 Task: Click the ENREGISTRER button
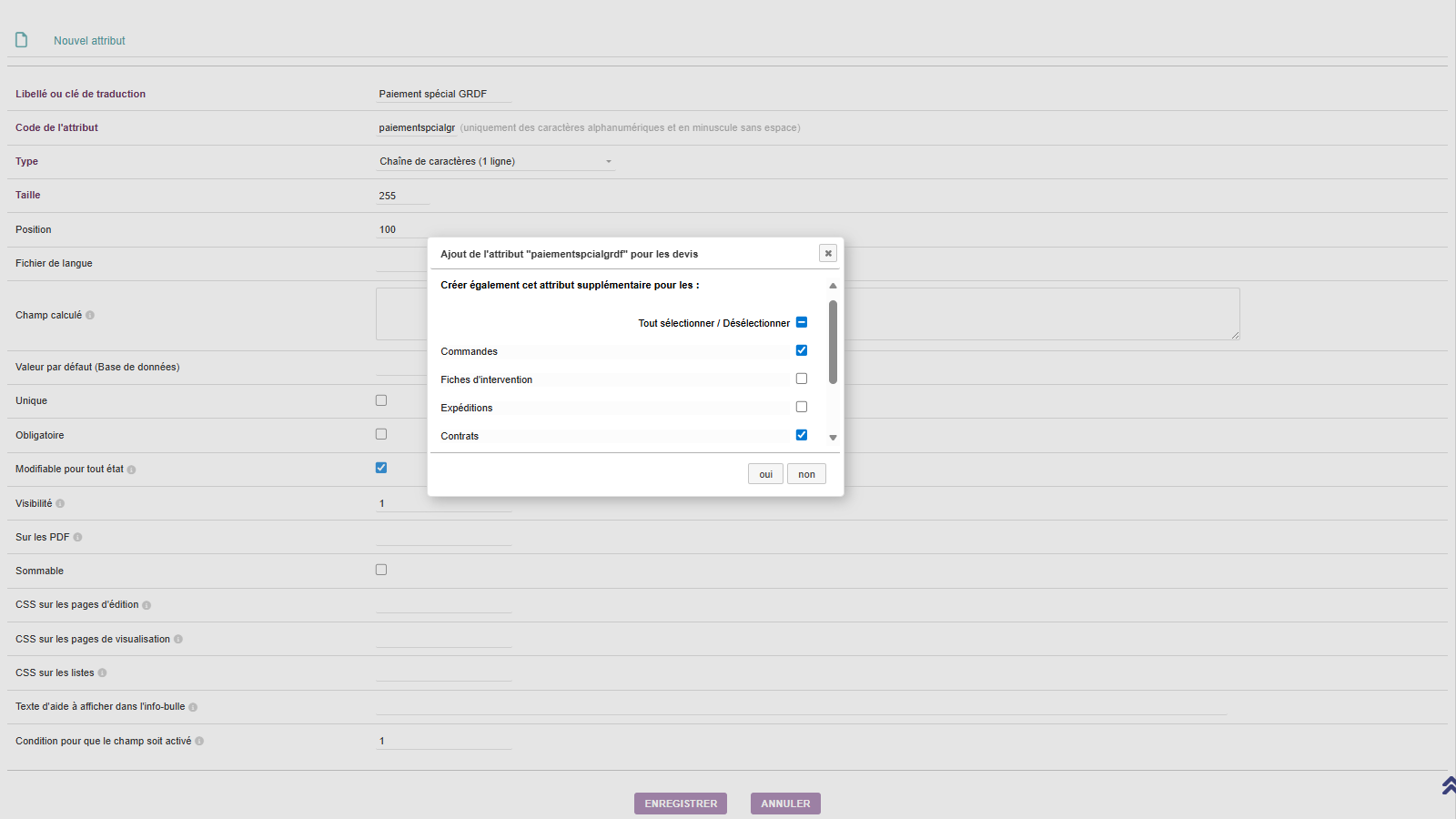[x=681, y=804]
